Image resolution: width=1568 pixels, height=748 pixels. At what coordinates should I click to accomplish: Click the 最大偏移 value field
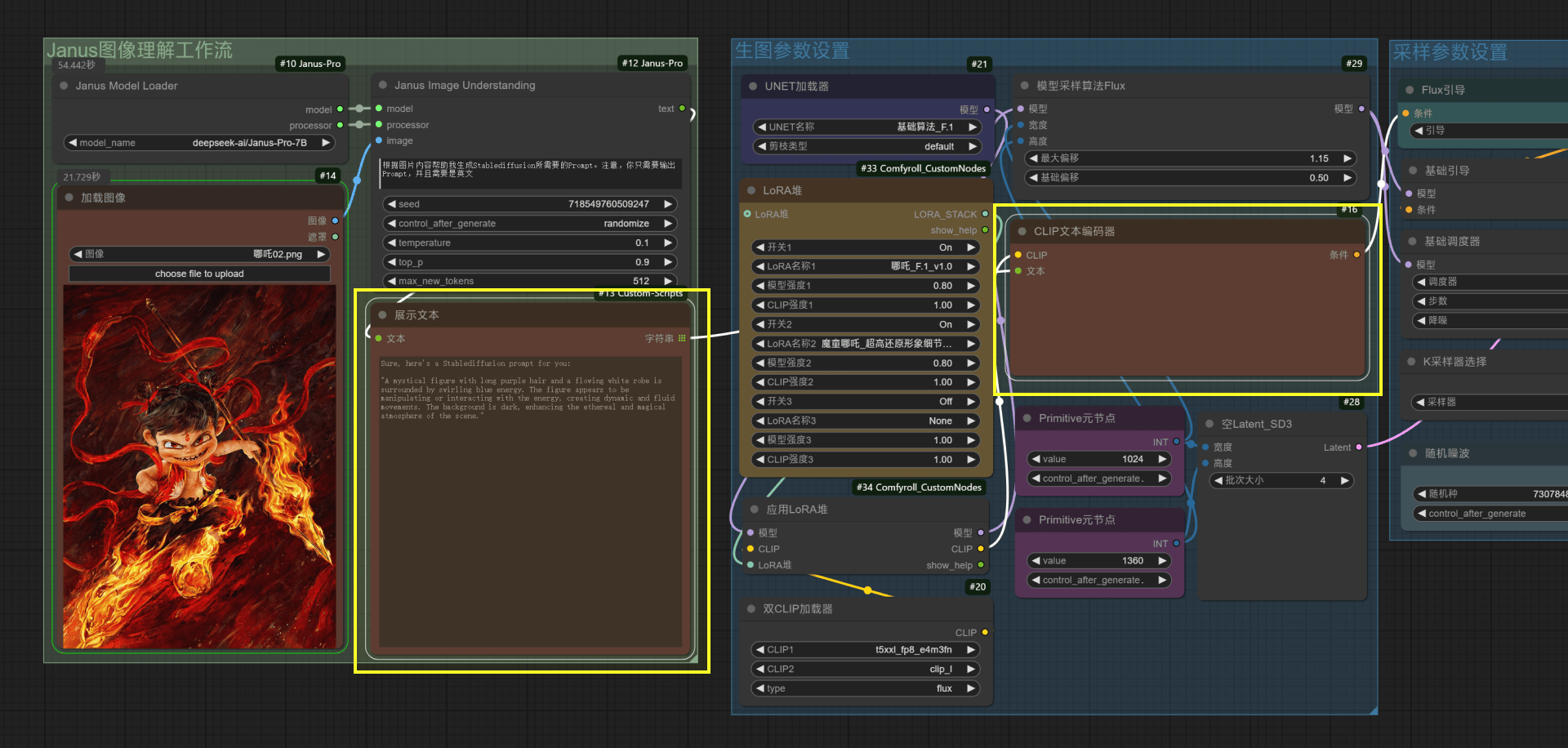click(x=1190, y=158)
